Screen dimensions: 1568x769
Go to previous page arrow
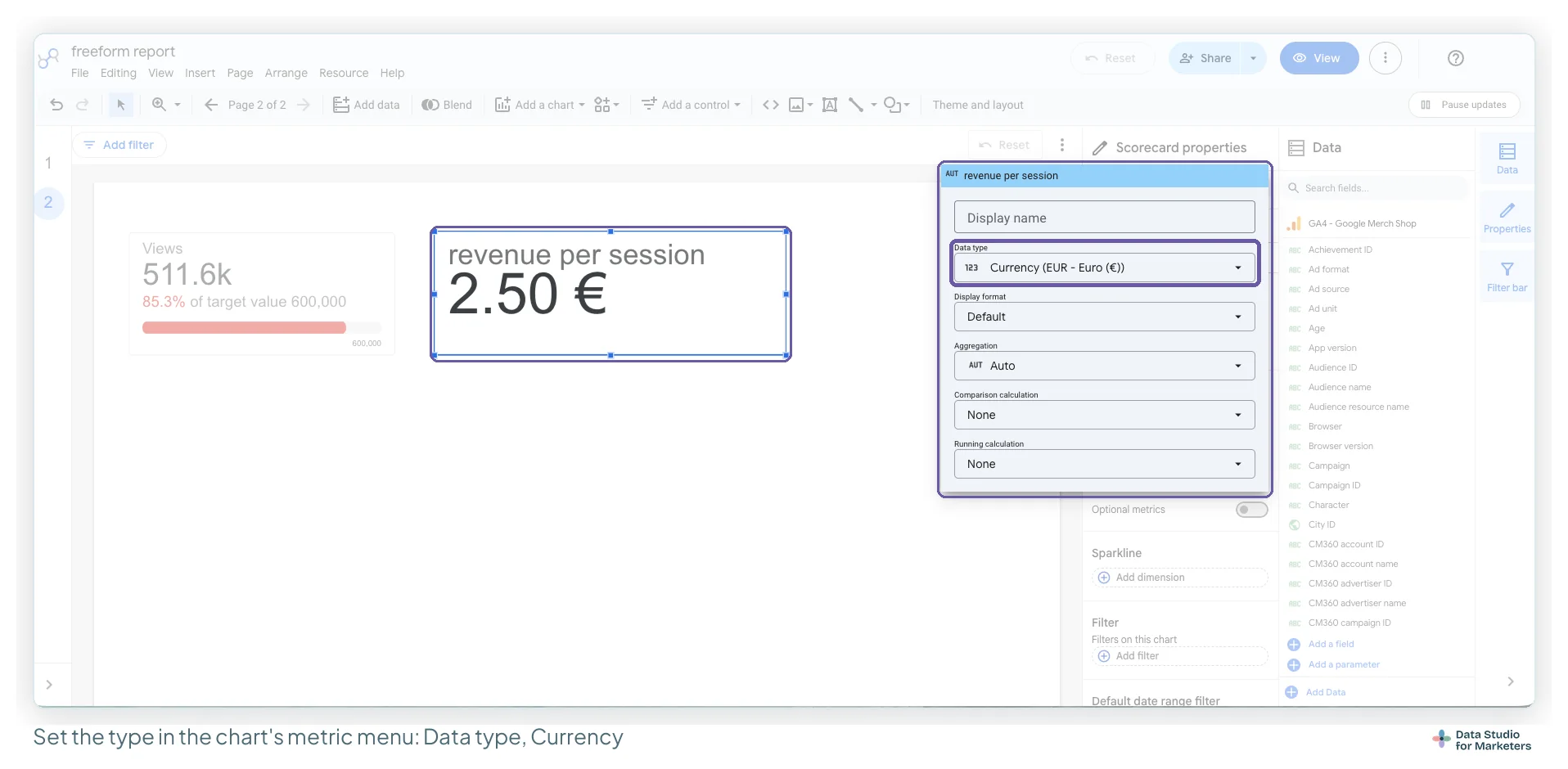pyautogui.click(x=210, y=105)
